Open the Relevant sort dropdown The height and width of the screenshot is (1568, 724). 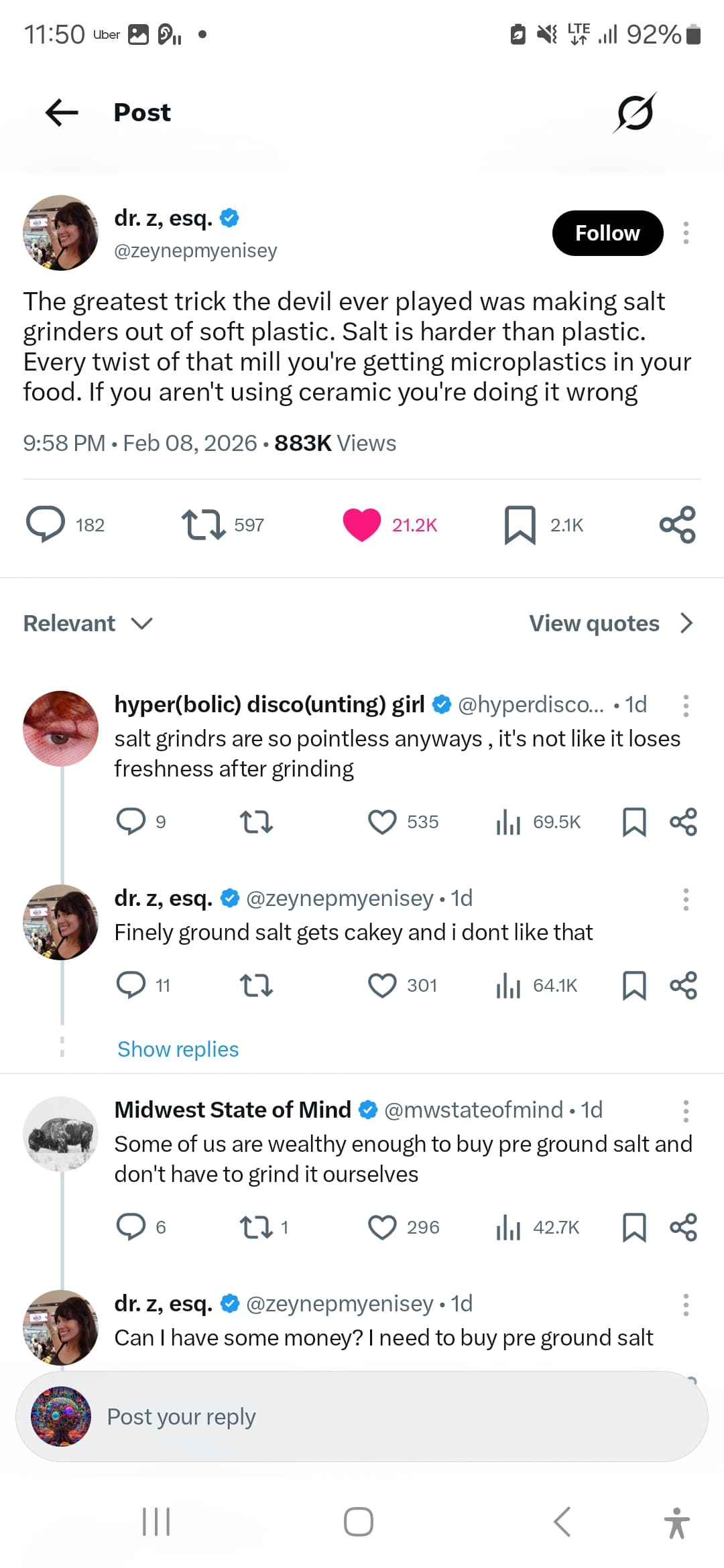pyautogui.click(x=88, y=624)
